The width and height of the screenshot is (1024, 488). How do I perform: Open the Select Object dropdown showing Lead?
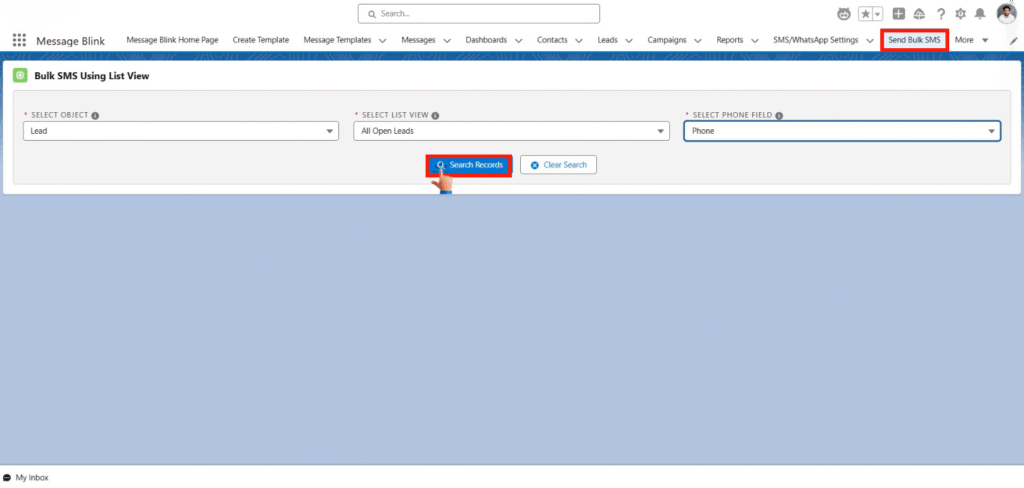[181, 131]
